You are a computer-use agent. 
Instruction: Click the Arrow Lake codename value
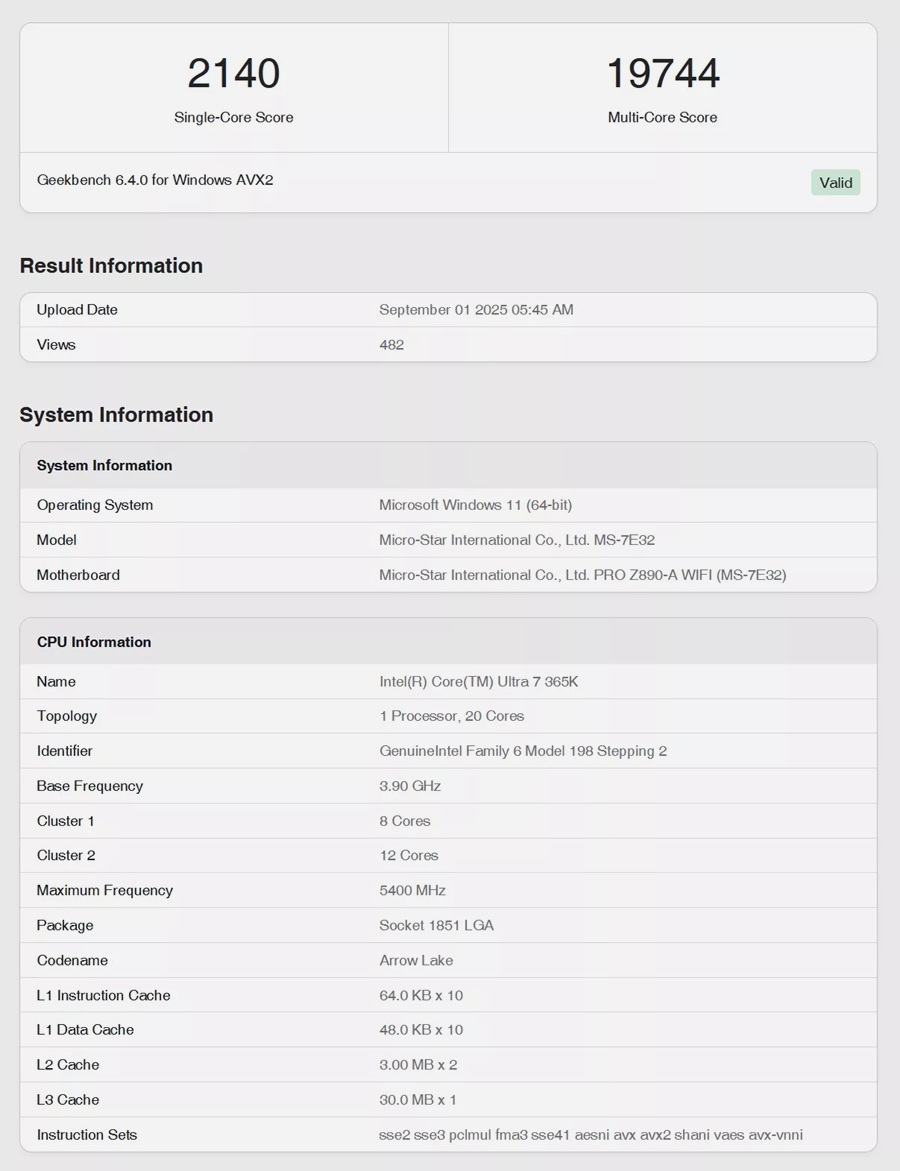coord(416,960)
